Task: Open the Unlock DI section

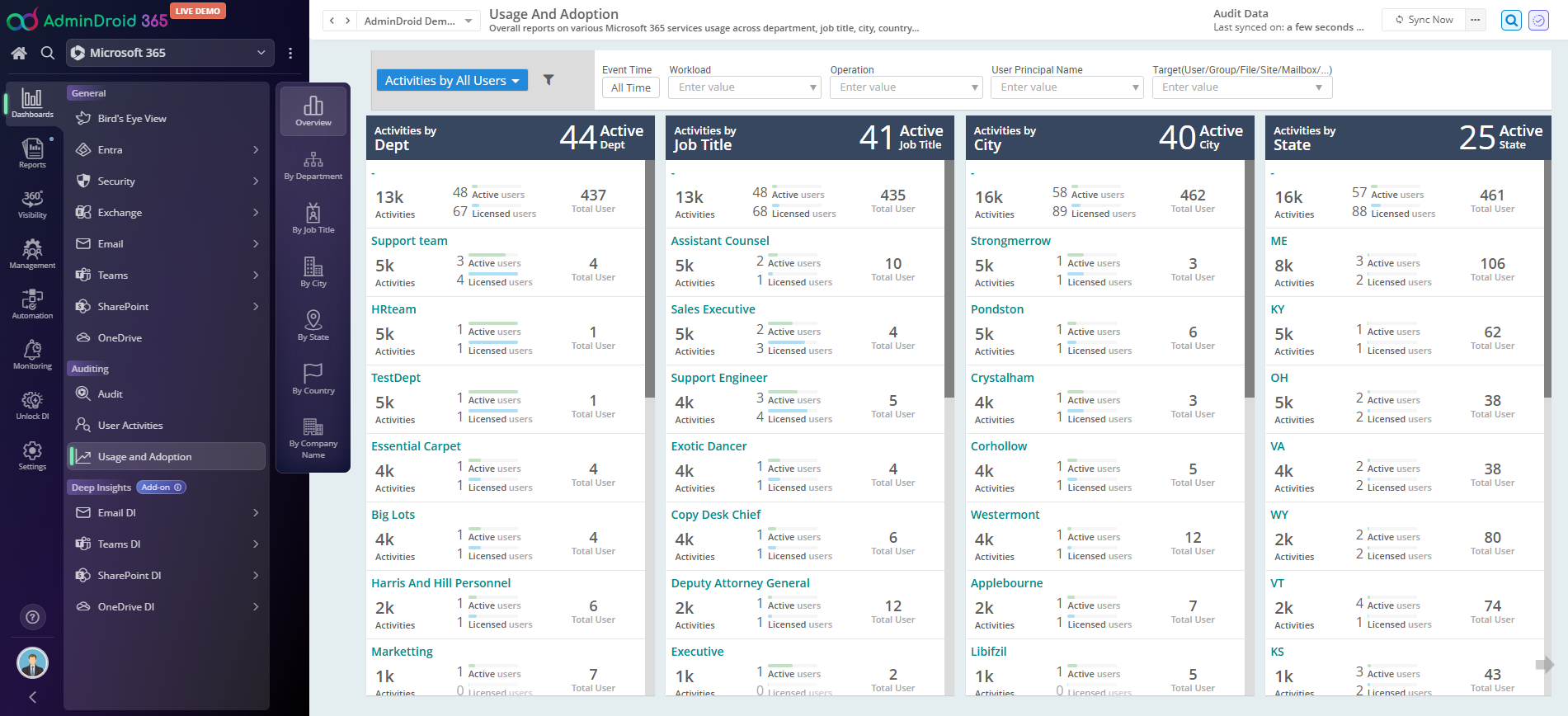Action: pyautogui.click(x=32, y=405)
